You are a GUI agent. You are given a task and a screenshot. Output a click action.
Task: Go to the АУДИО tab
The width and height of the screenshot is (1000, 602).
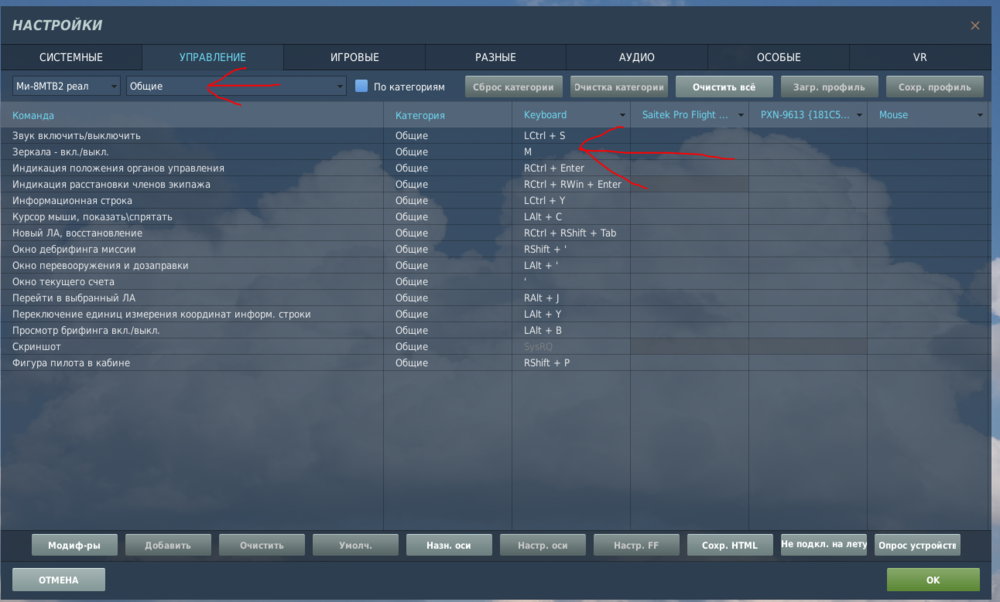click(x=636, y=57)
